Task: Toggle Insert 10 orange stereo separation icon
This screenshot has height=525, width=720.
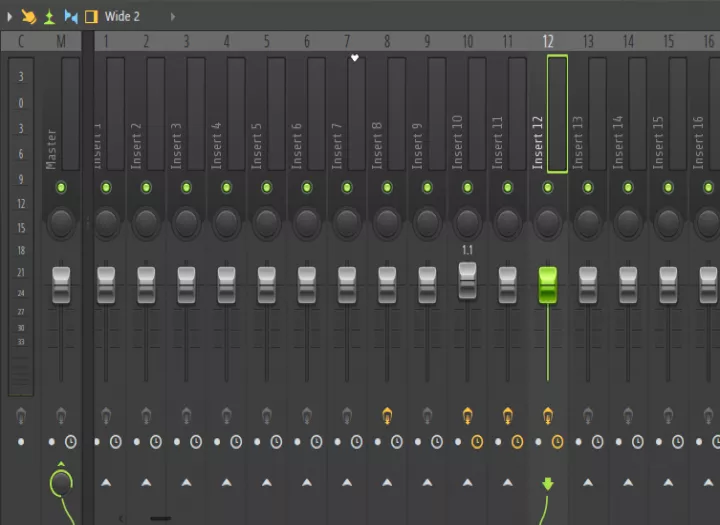Action: (x=467, y=416)
